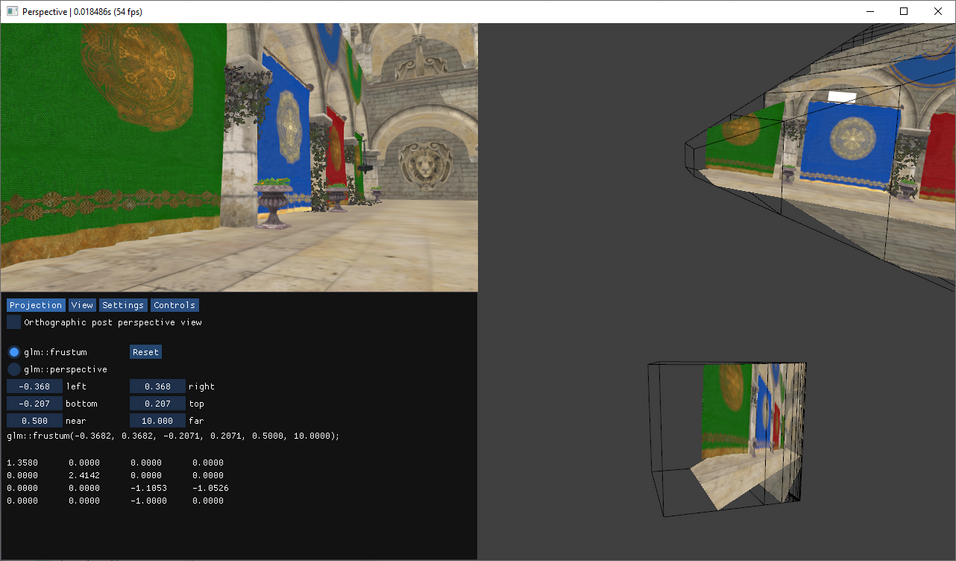Select the glm::perspective radio button

(14, 369)
